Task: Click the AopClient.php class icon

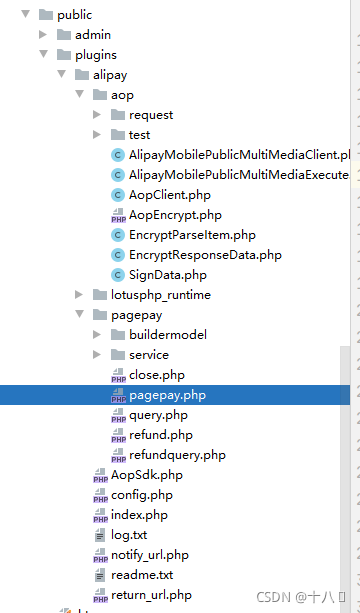Action: click(x=118, y=195)
